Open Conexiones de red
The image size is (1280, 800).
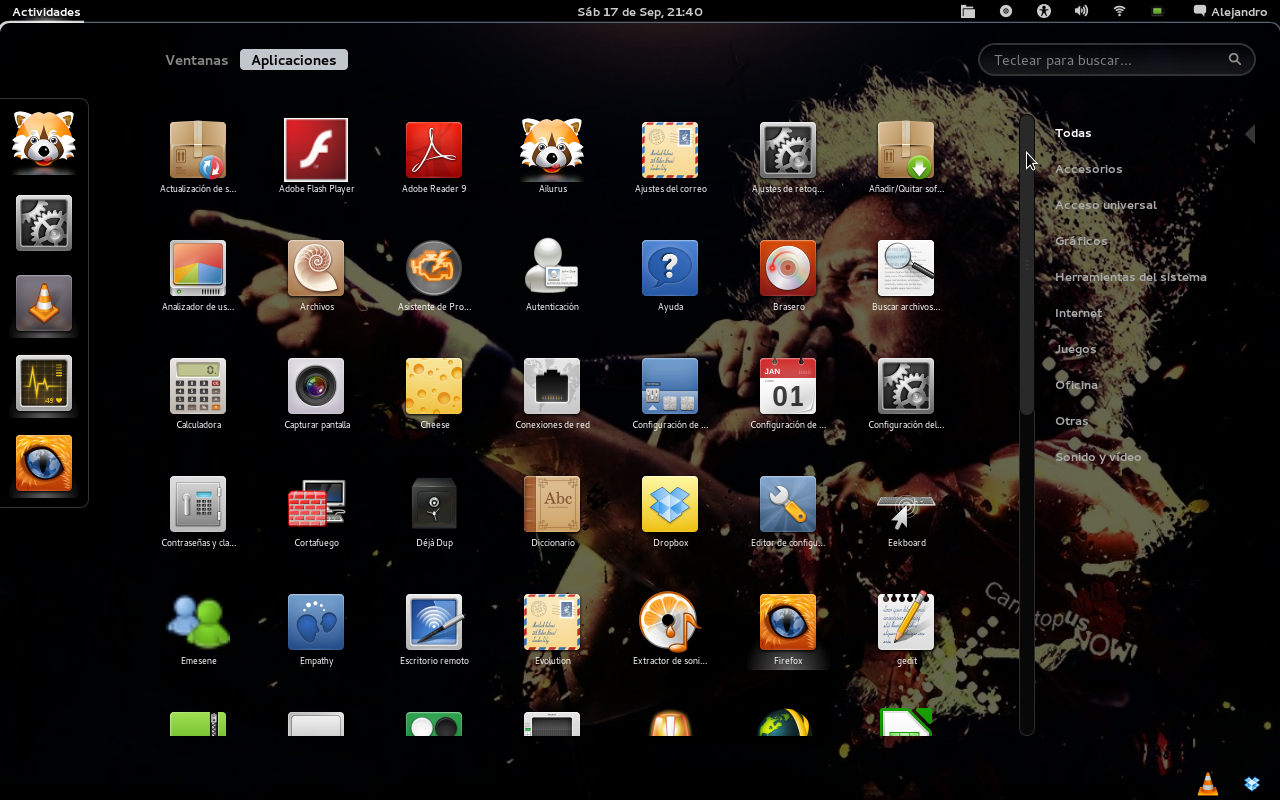click(x=552, y=386)
